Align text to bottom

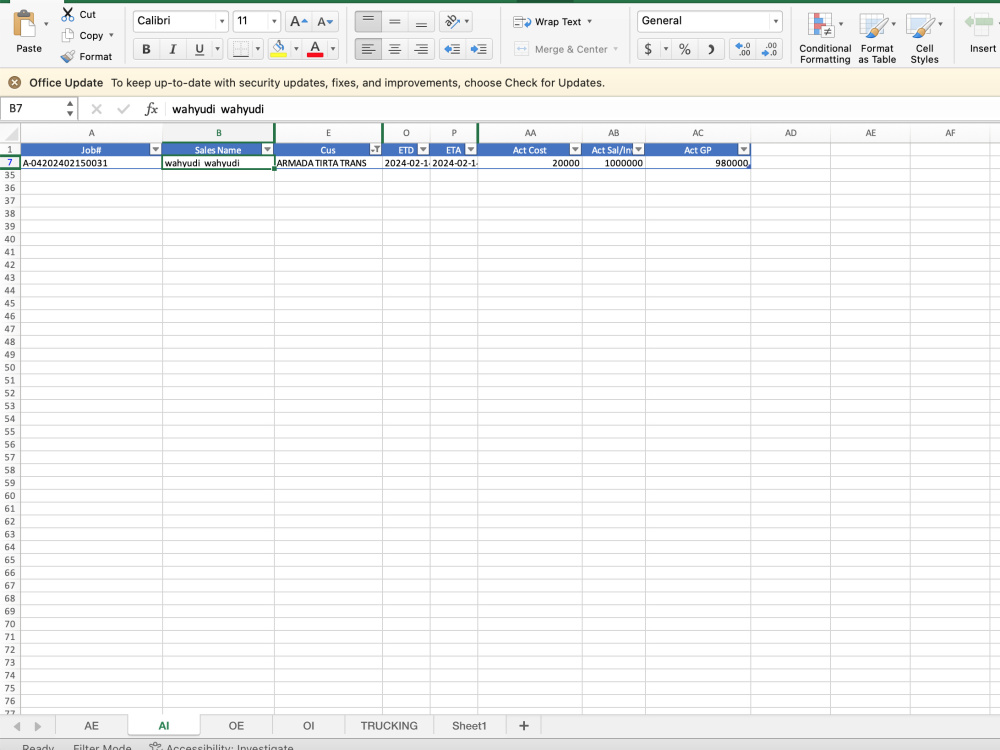point(421,22)
